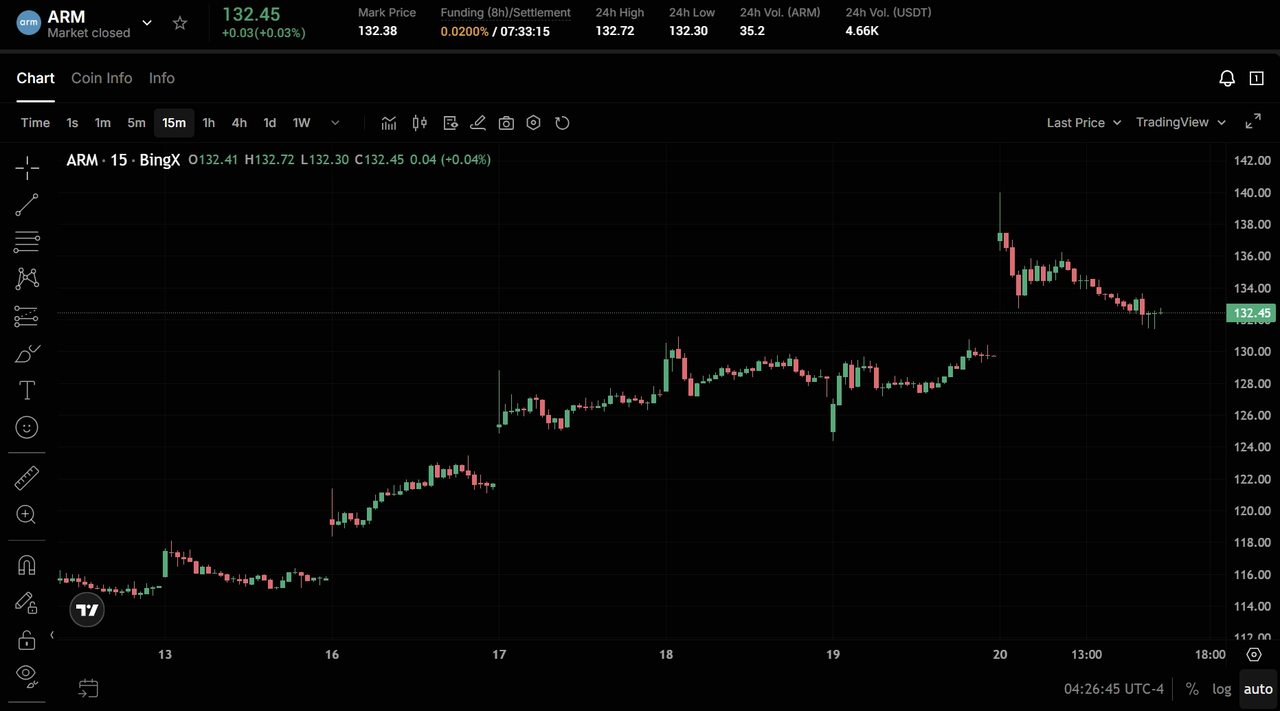Click the 132.45 current price label

1251,313
